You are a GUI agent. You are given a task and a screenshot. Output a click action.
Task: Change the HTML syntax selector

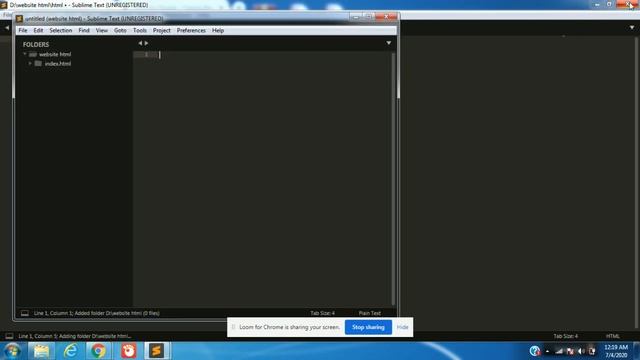[613, 336]
